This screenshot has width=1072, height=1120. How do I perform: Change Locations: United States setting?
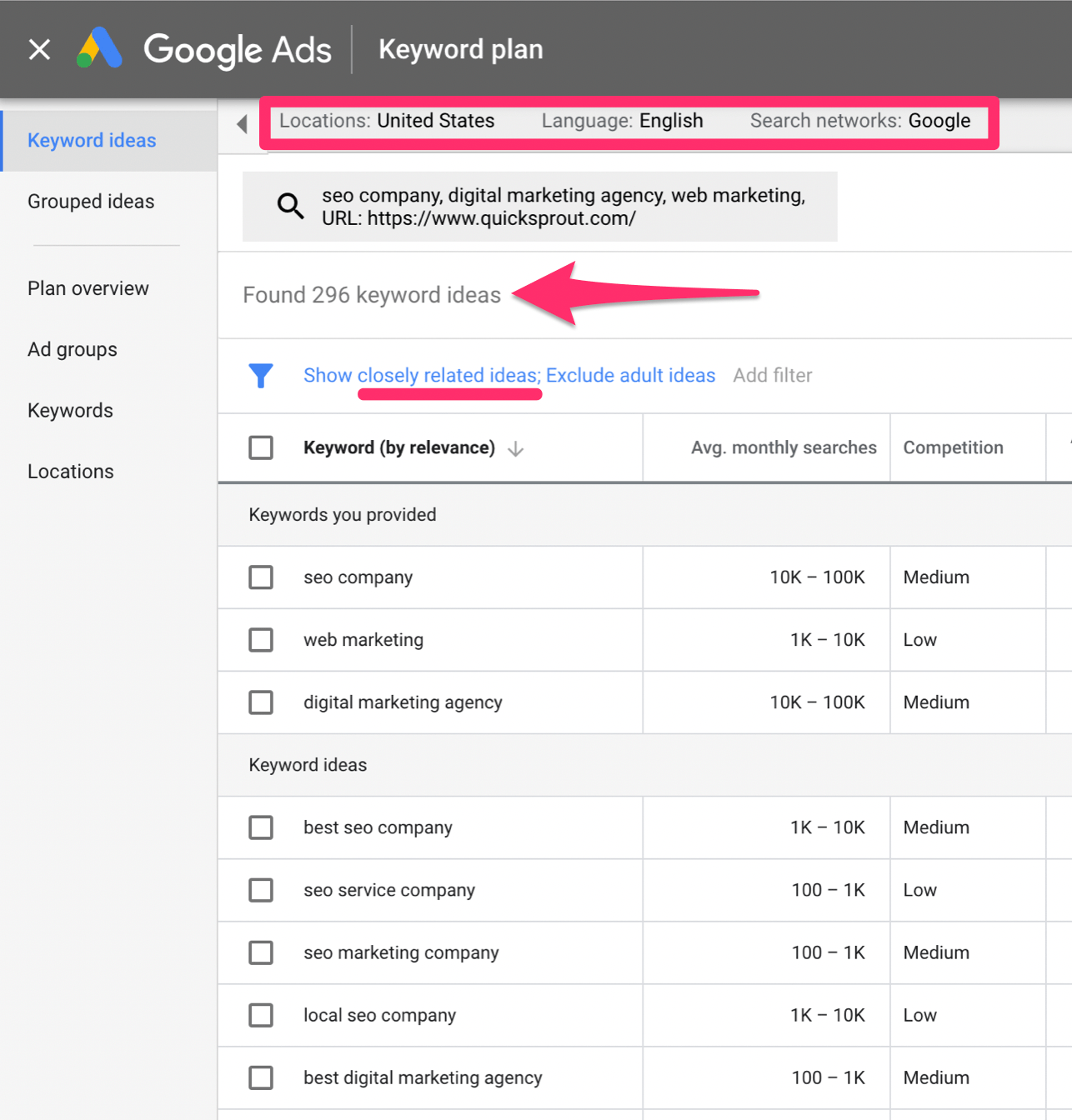(387, 121)
